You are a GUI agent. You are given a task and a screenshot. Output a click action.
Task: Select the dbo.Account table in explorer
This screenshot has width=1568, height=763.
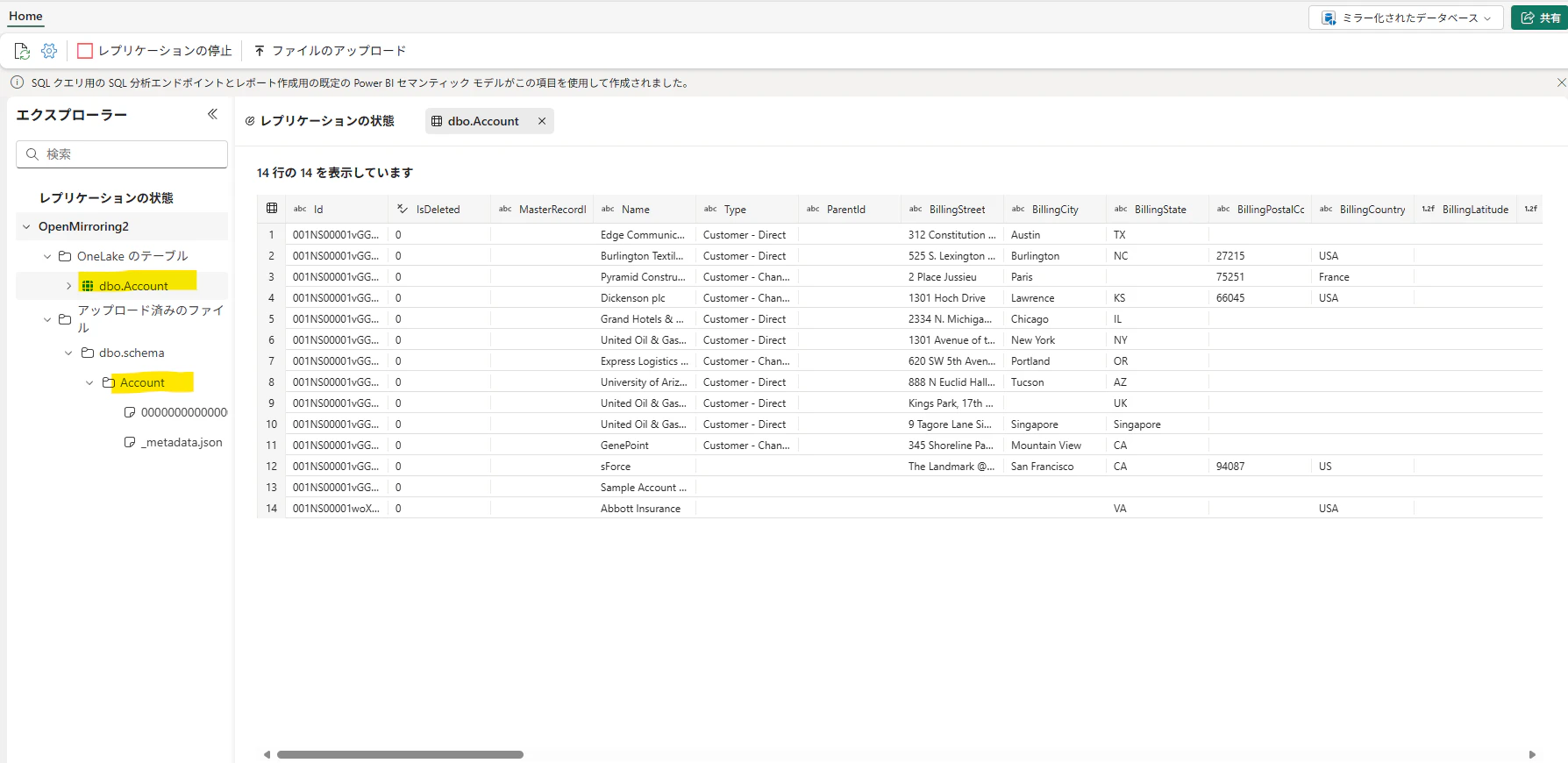pos(133,286)
